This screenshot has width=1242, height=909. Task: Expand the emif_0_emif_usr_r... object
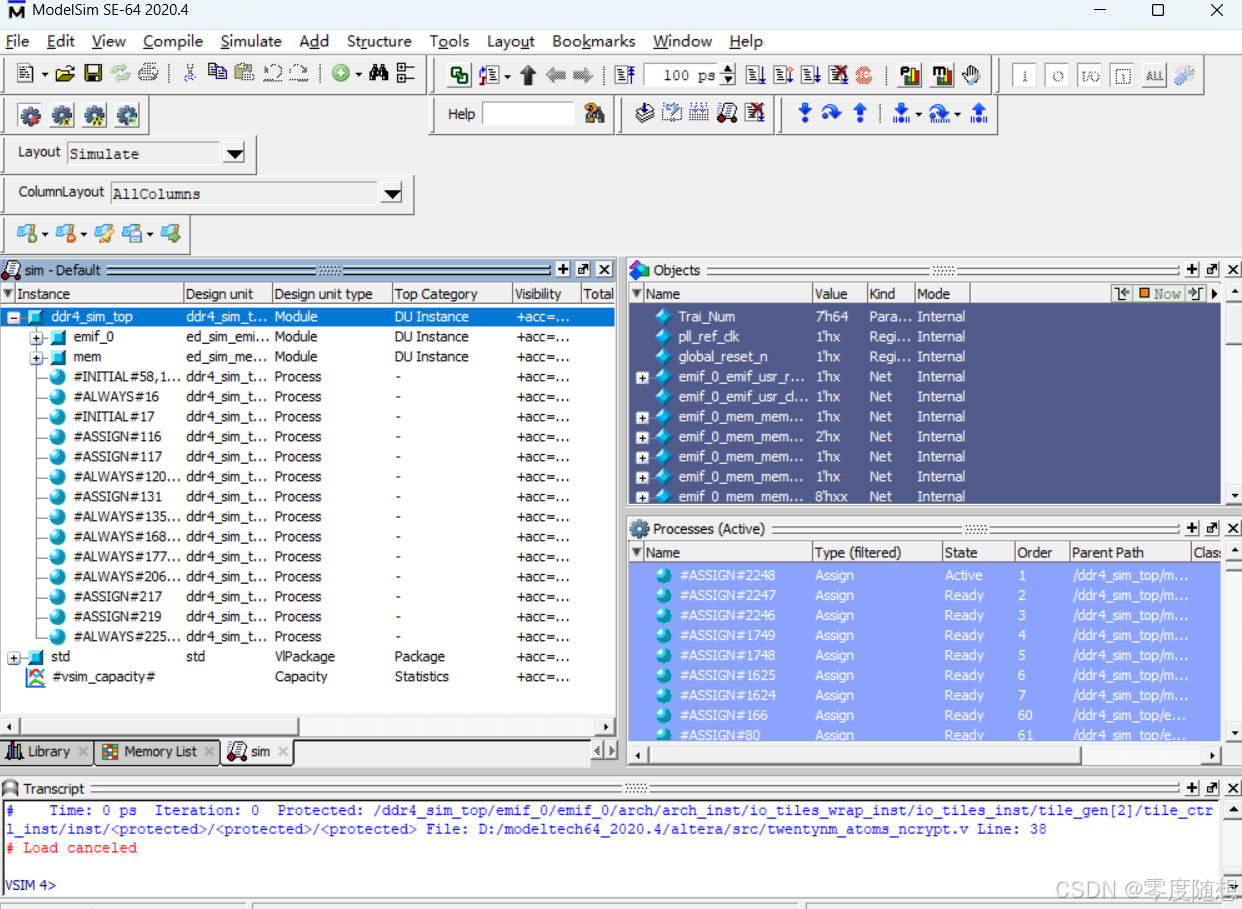click(642, 378)
